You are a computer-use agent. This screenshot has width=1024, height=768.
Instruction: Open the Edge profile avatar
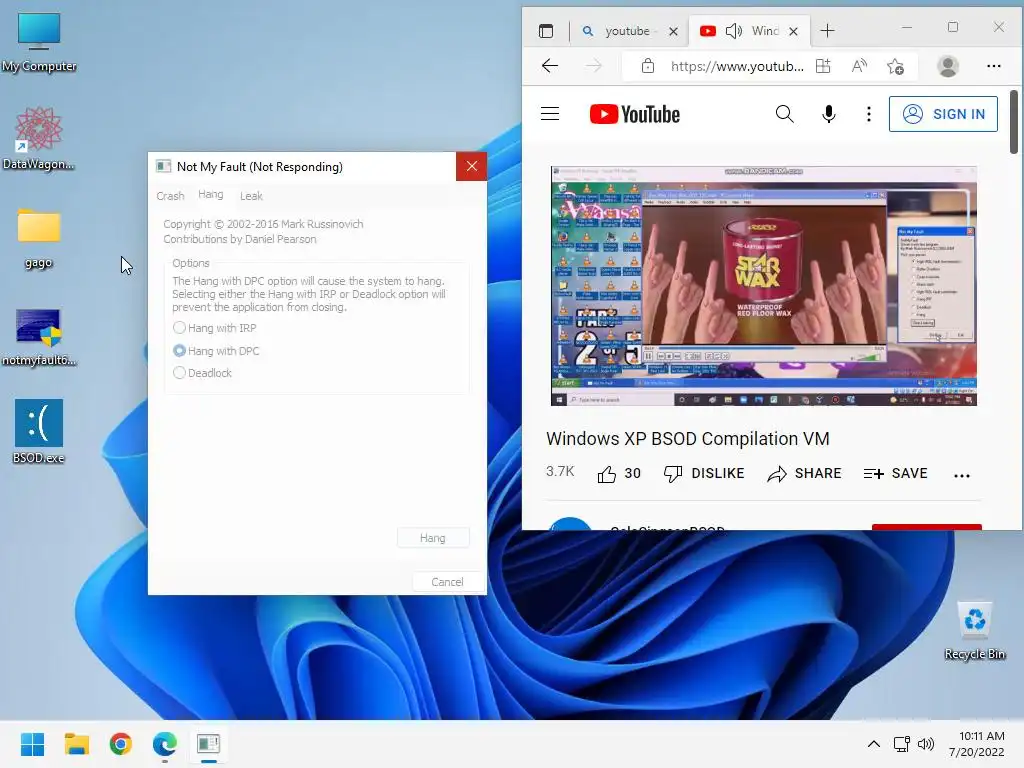pos(948,66)
